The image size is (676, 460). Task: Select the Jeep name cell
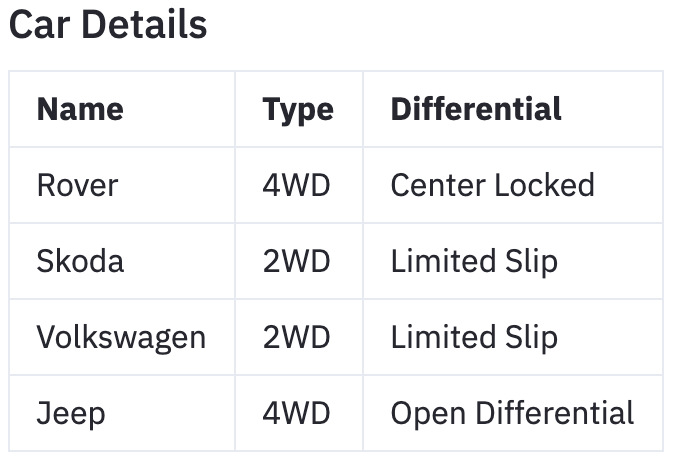[x=70, y=413]
